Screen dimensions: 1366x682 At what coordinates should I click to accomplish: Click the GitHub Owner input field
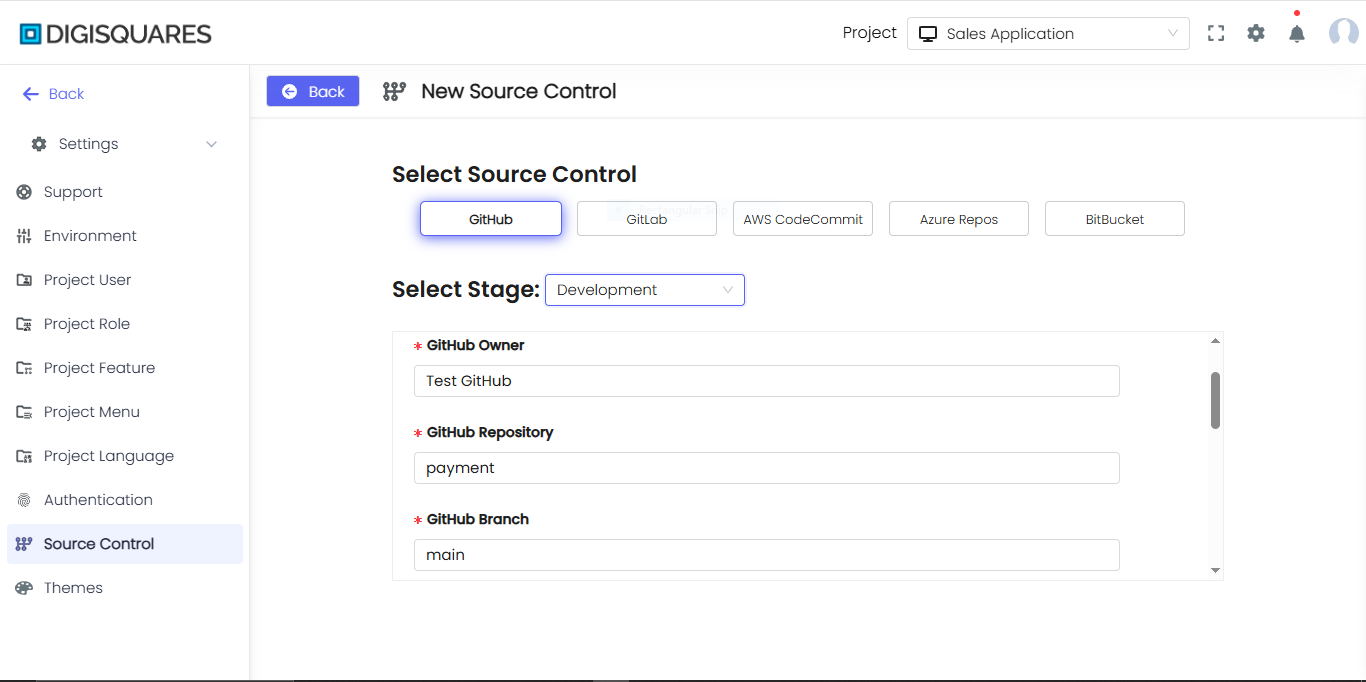tap(767, 381)
